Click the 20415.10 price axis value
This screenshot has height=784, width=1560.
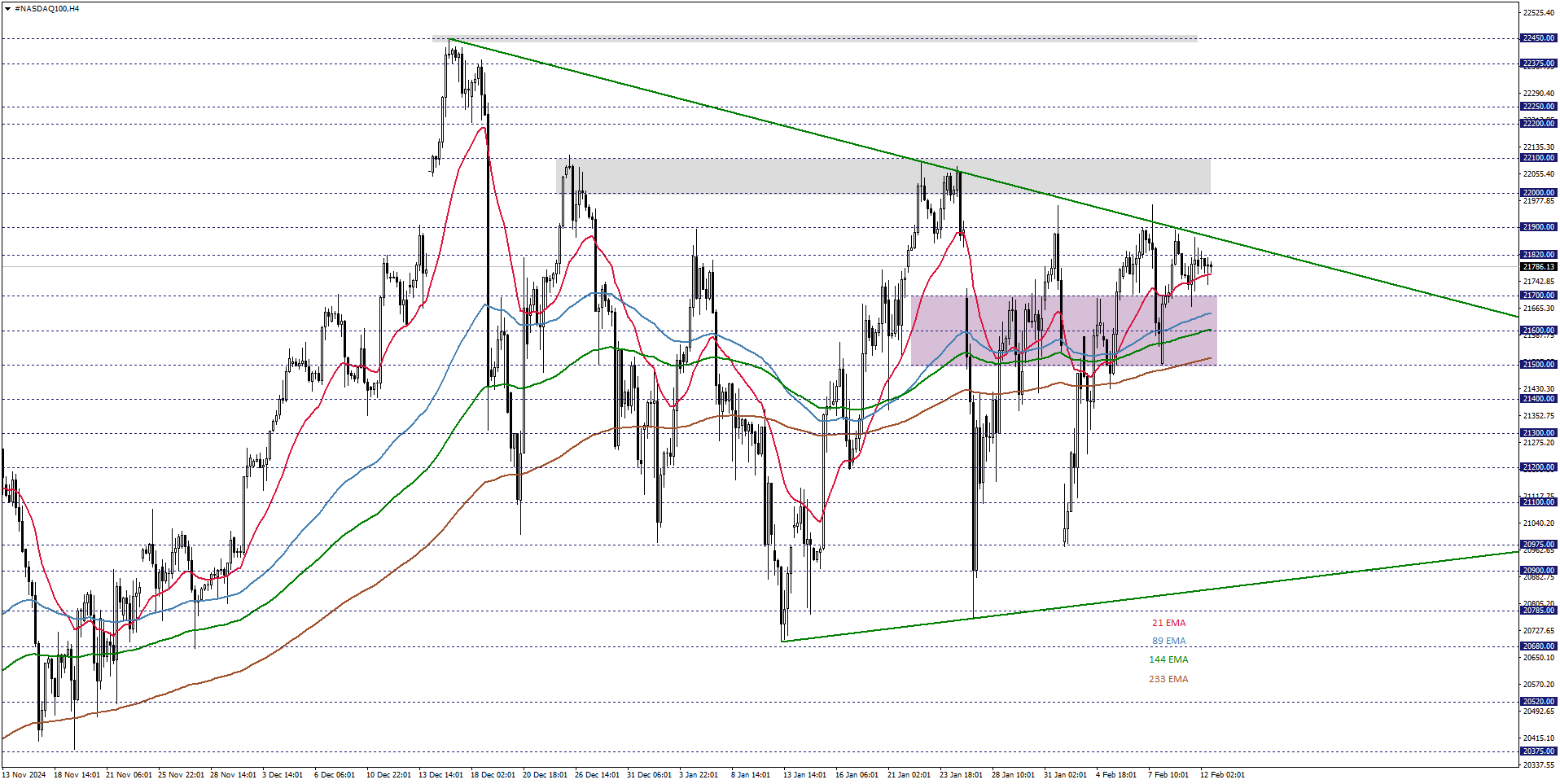tap(1539, 738)
